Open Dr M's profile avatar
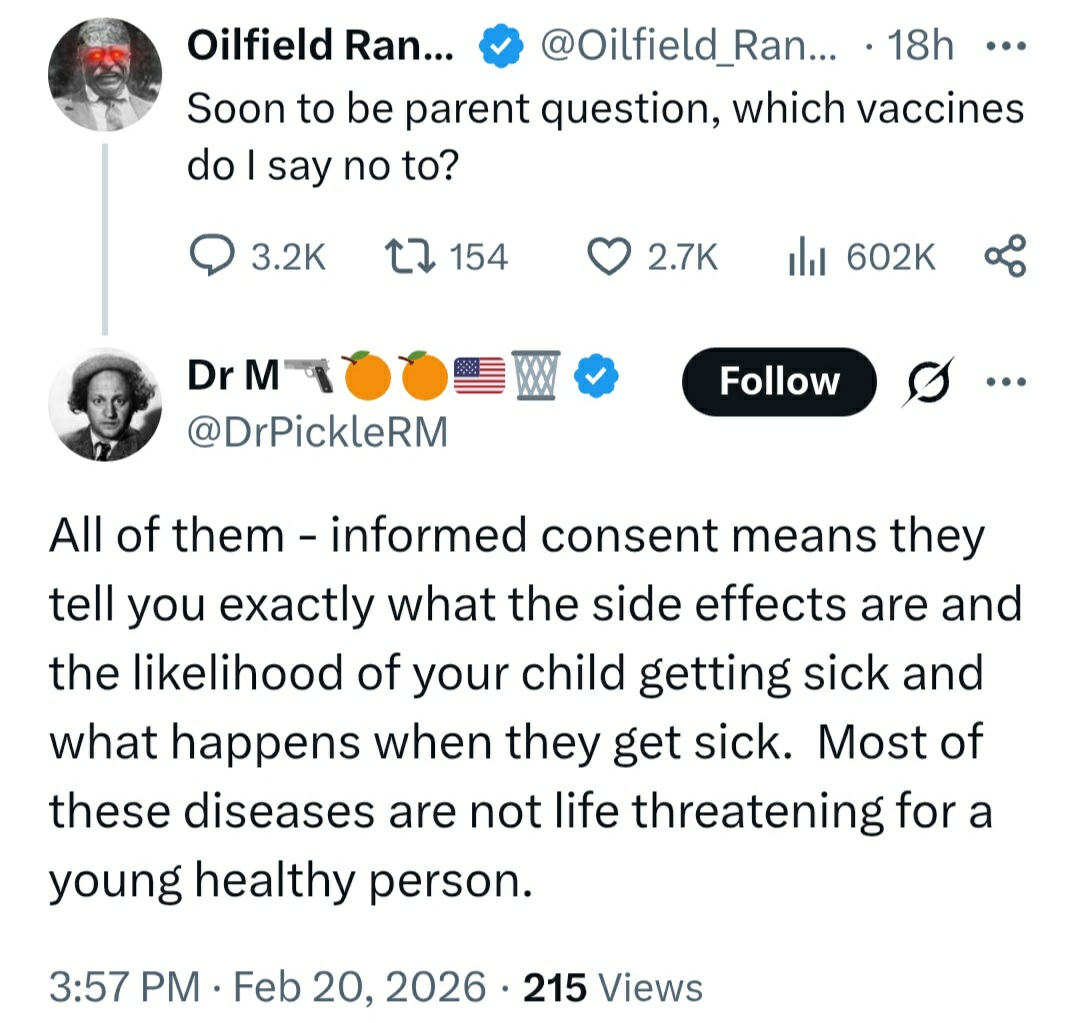The height and width of the screenshot is (1023, 1080). [104, 405]
